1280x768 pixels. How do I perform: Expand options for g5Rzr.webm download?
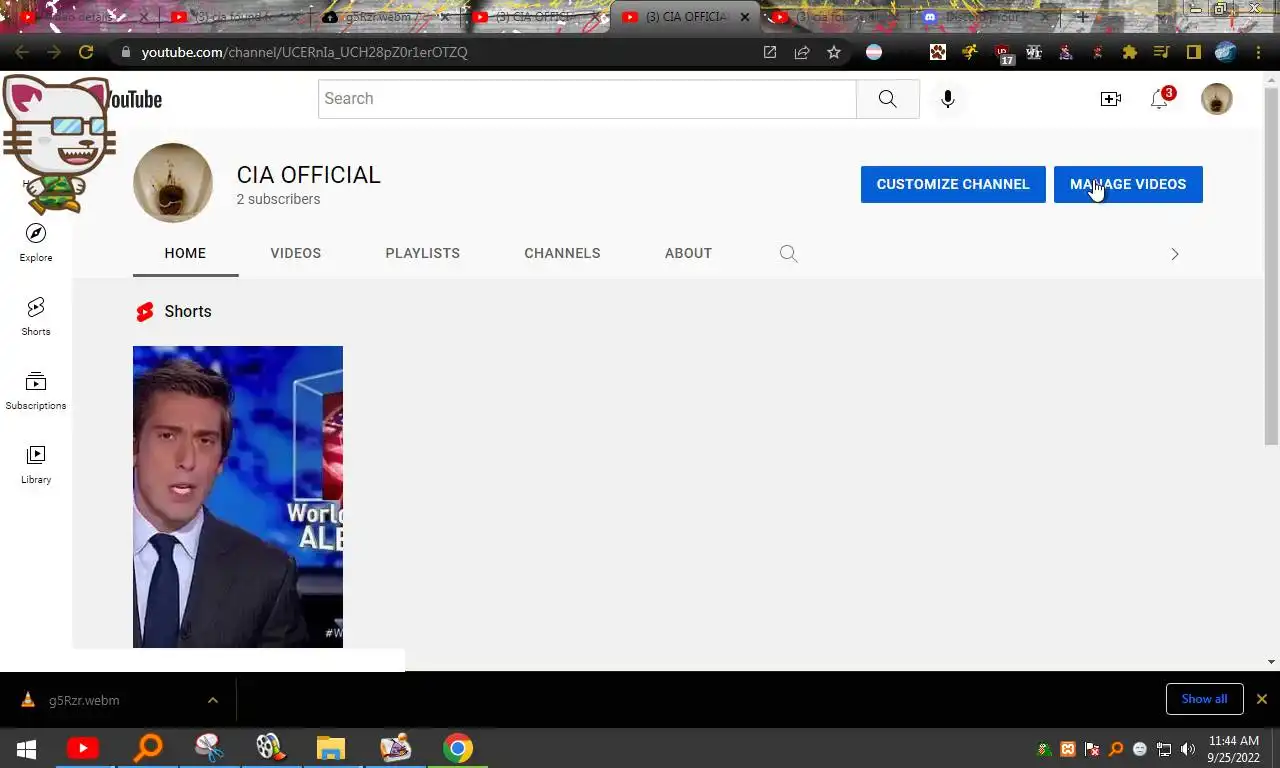(x=213, y=700)
